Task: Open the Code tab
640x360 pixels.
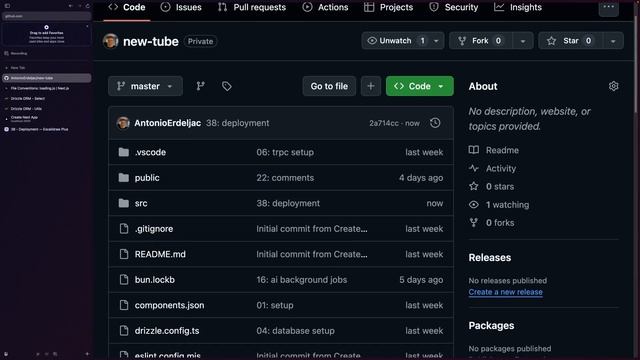Action: point(127,7)
